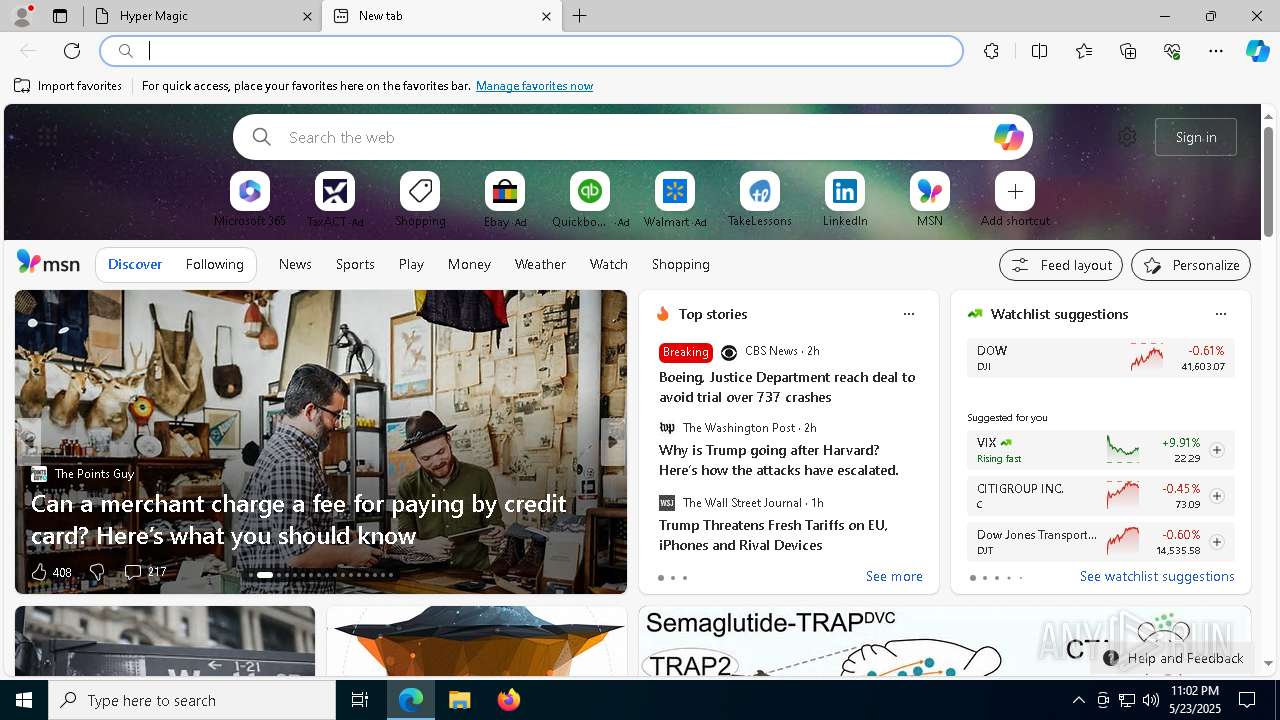Open Microsoft 365 shortcut
The height and width of the screenshot is (720, 1280).
pyautogui.click(x=250, y=199)
